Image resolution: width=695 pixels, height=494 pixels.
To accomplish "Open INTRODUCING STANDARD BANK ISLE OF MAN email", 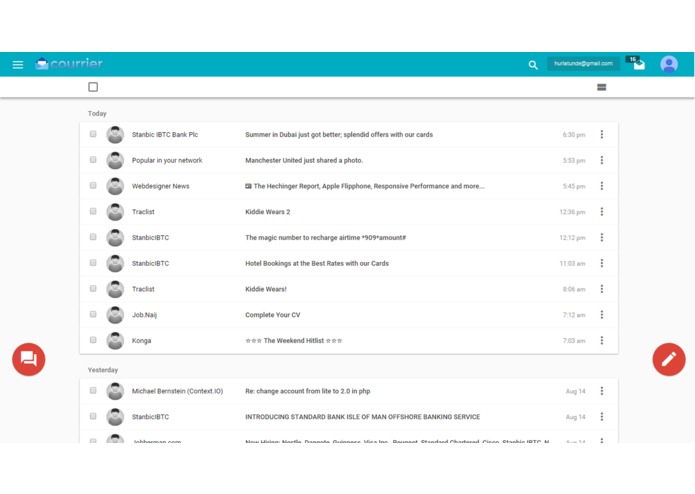I will [x=363, y=417].
